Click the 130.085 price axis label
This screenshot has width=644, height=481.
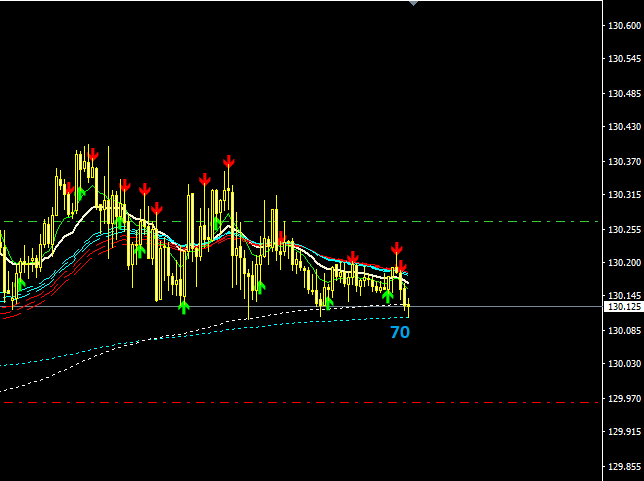pos(624,331)
